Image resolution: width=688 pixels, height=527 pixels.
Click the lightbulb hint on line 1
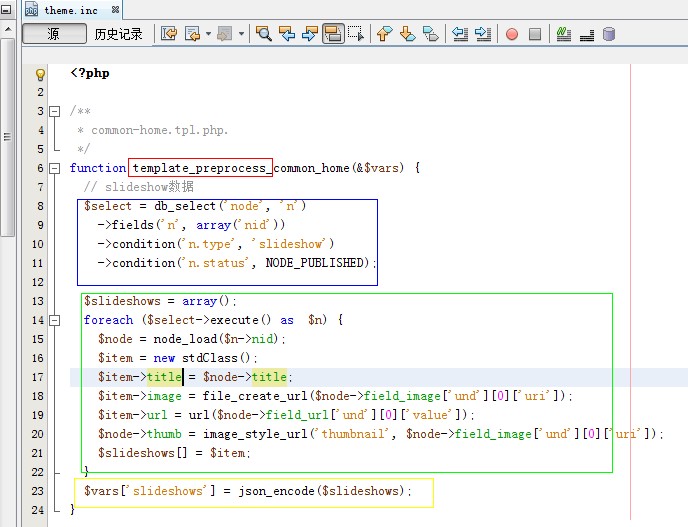(x=40, y=74)
